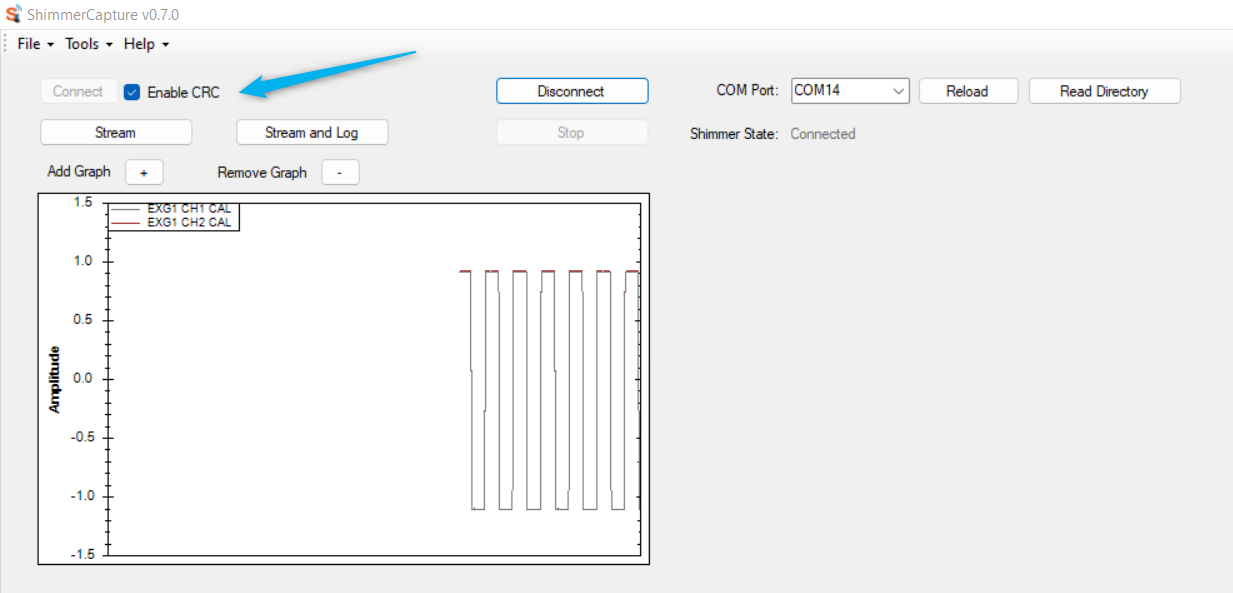
Task: Click the Read Directory button
Action: pyautogui.click(x=1105, y=91)
